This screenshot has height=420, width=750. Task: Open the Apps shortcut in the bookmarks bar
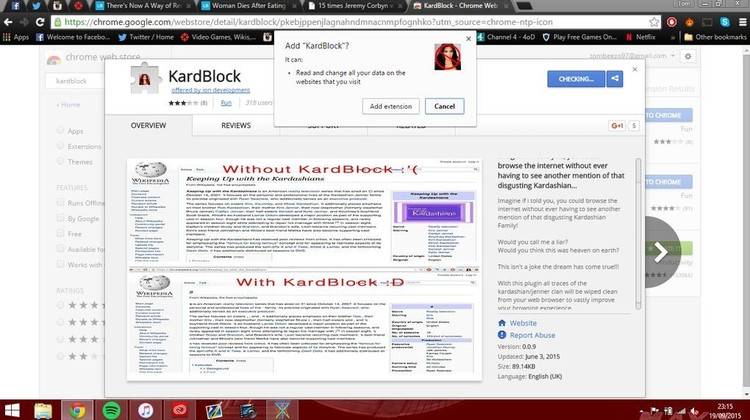[x=16, y=37]
